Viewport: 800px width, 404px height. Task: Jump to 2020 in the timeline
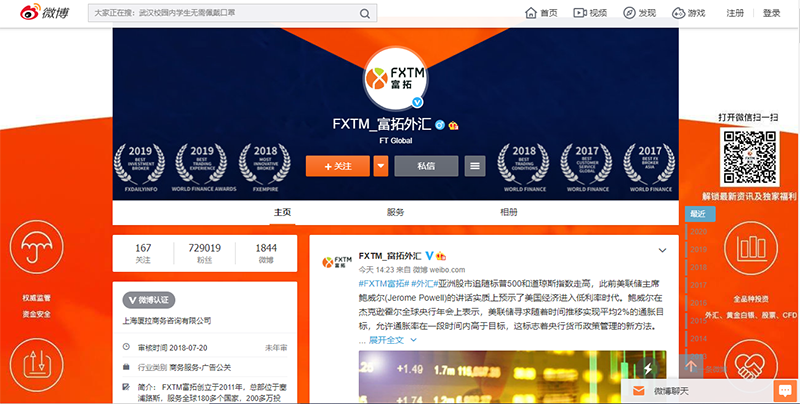point(698,232)
